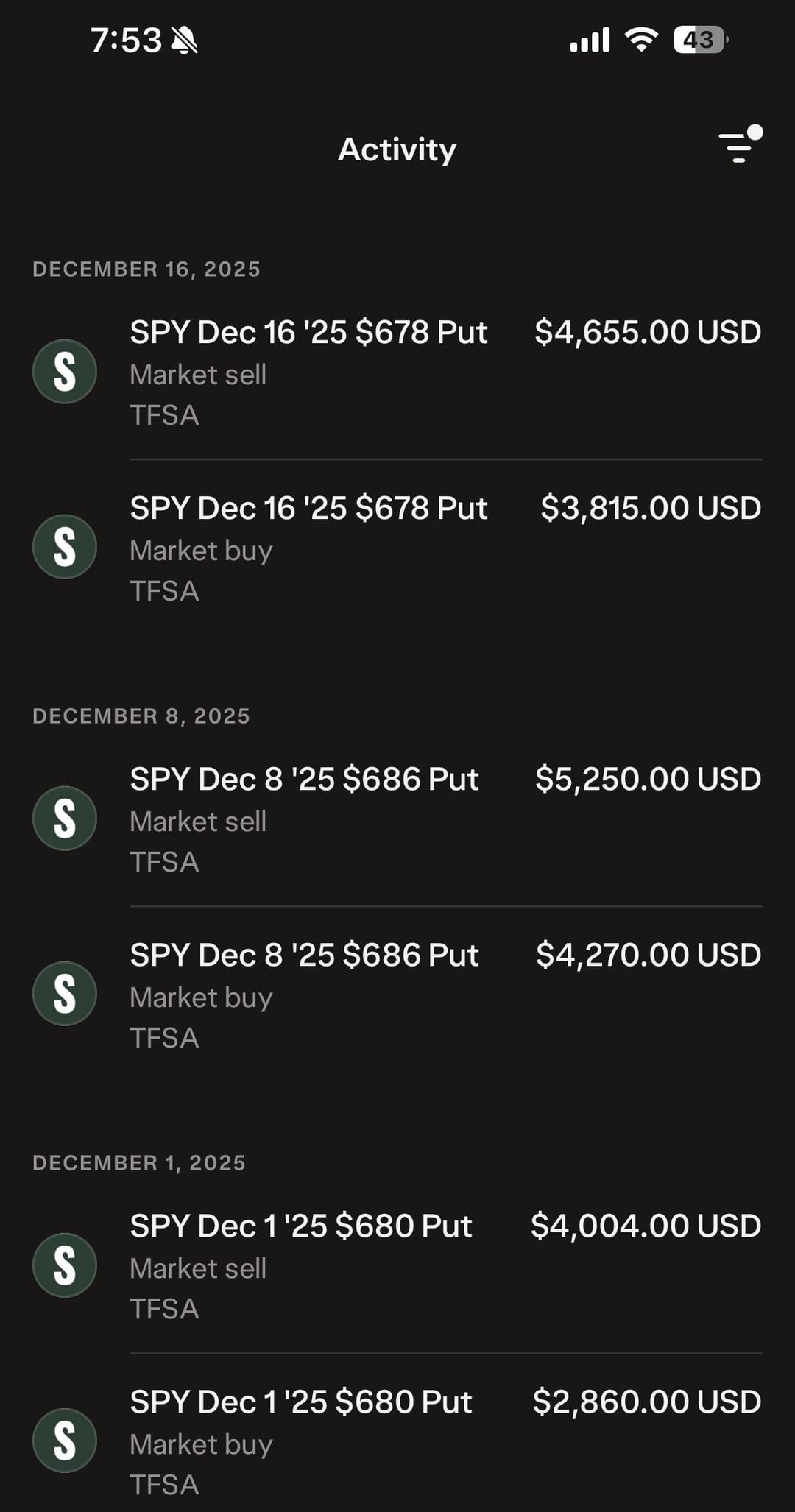Tap the cellular signal strength icon
This screenshot has height=1512, width=795.
590,40
